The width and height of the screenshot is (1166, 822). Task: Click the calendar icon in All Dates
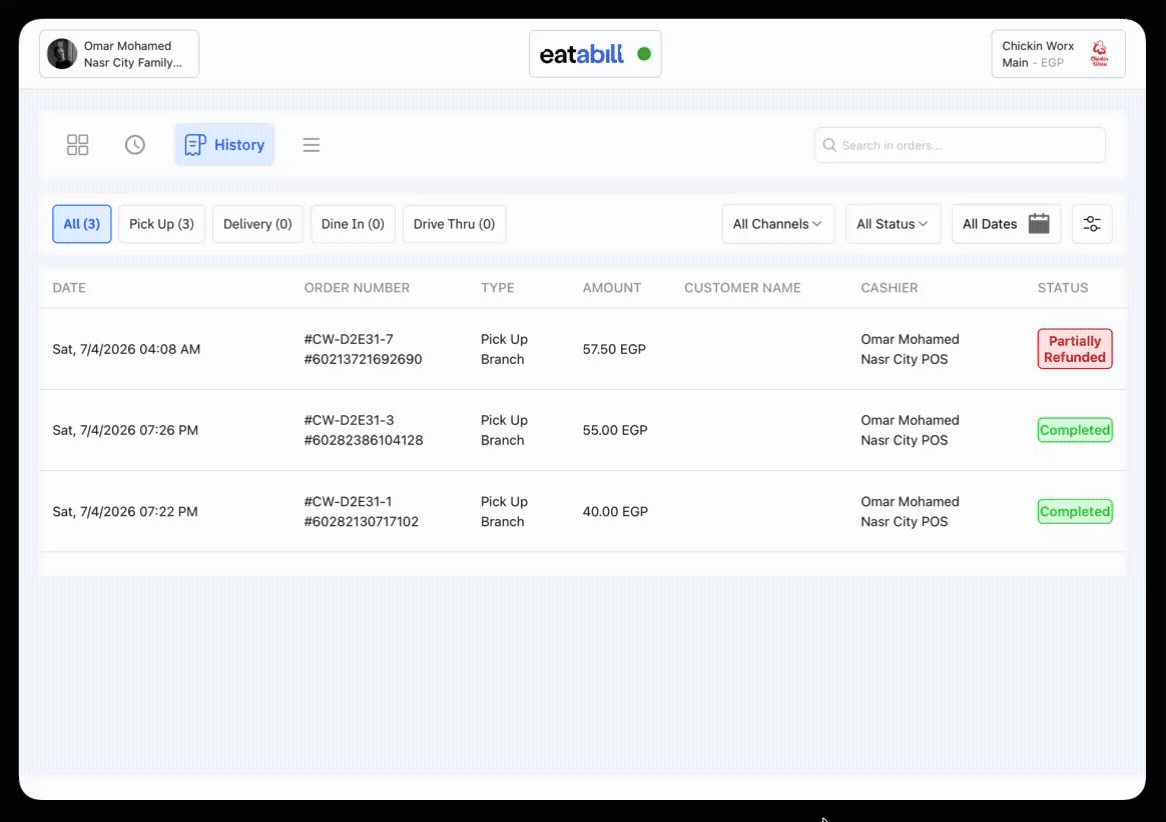coord(1039,223)
